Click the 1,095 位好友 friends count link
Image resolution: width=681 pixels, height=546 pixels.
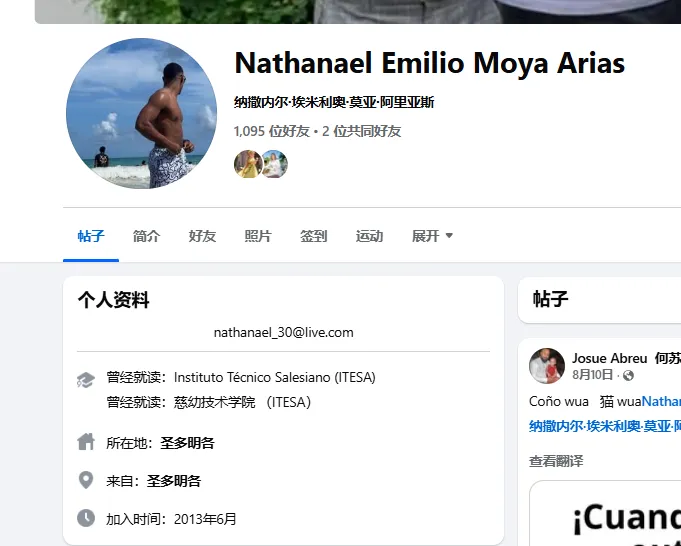click(271, 131)
